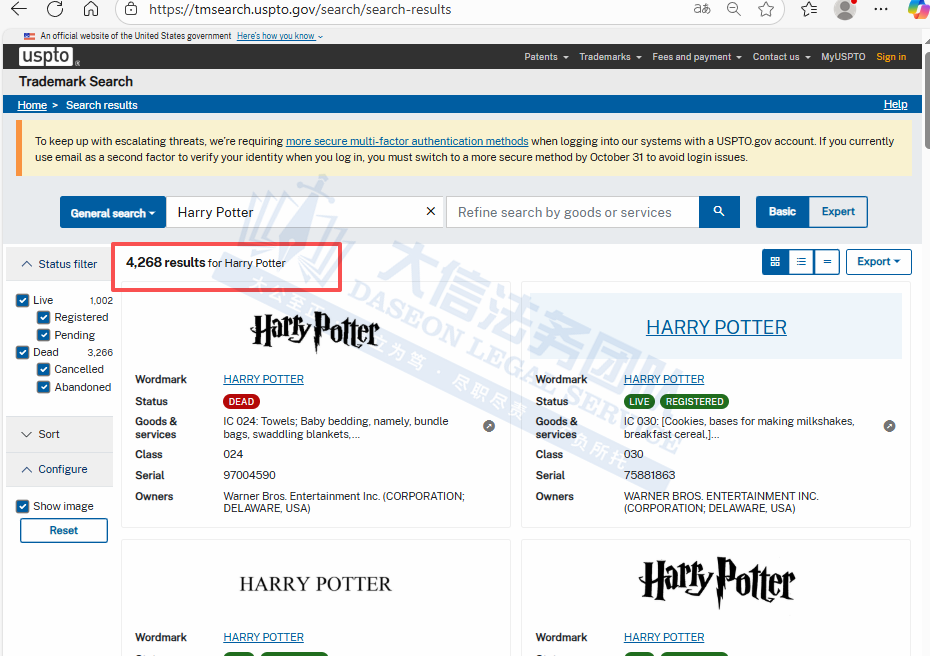Go back with the browser back arrow

19,8
